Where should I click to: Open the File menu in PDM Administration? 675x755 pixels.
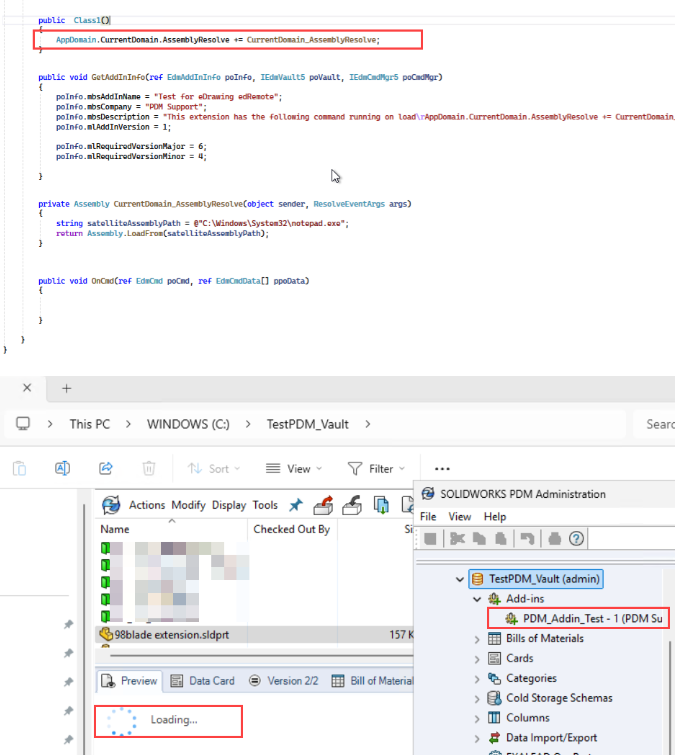tap(428, 516)
